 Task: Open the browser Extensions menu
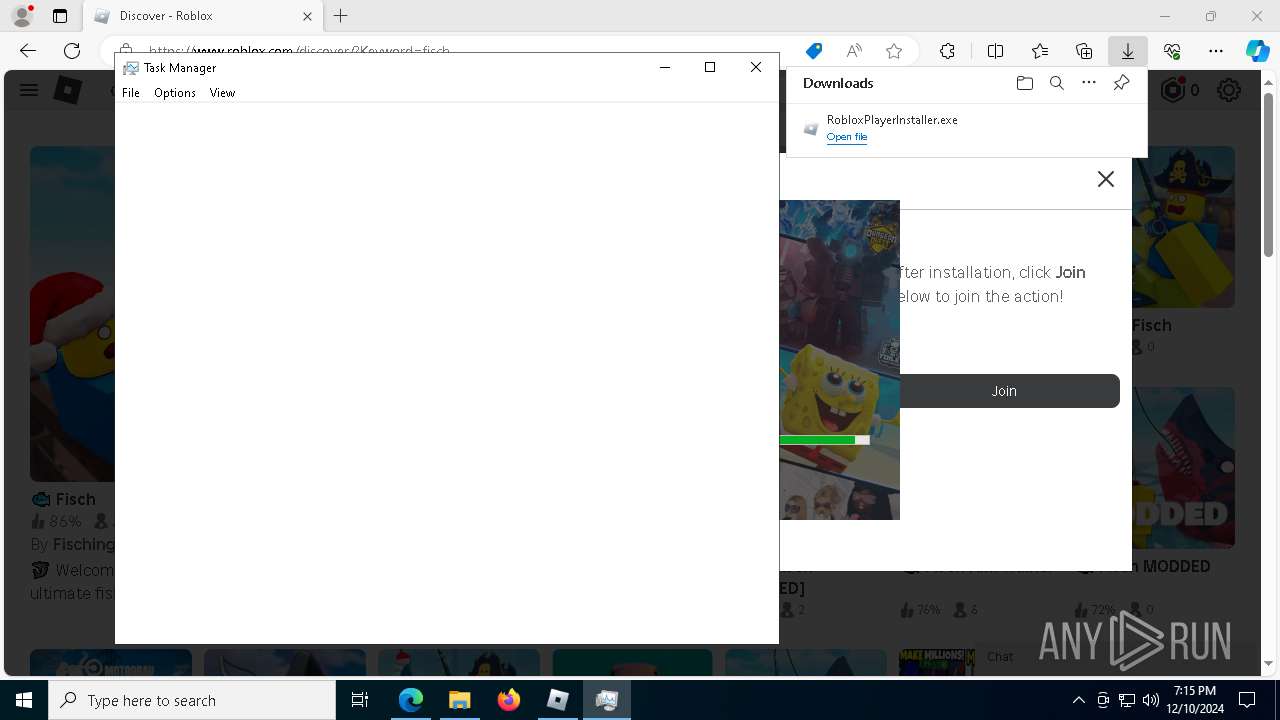coord(947,51)
